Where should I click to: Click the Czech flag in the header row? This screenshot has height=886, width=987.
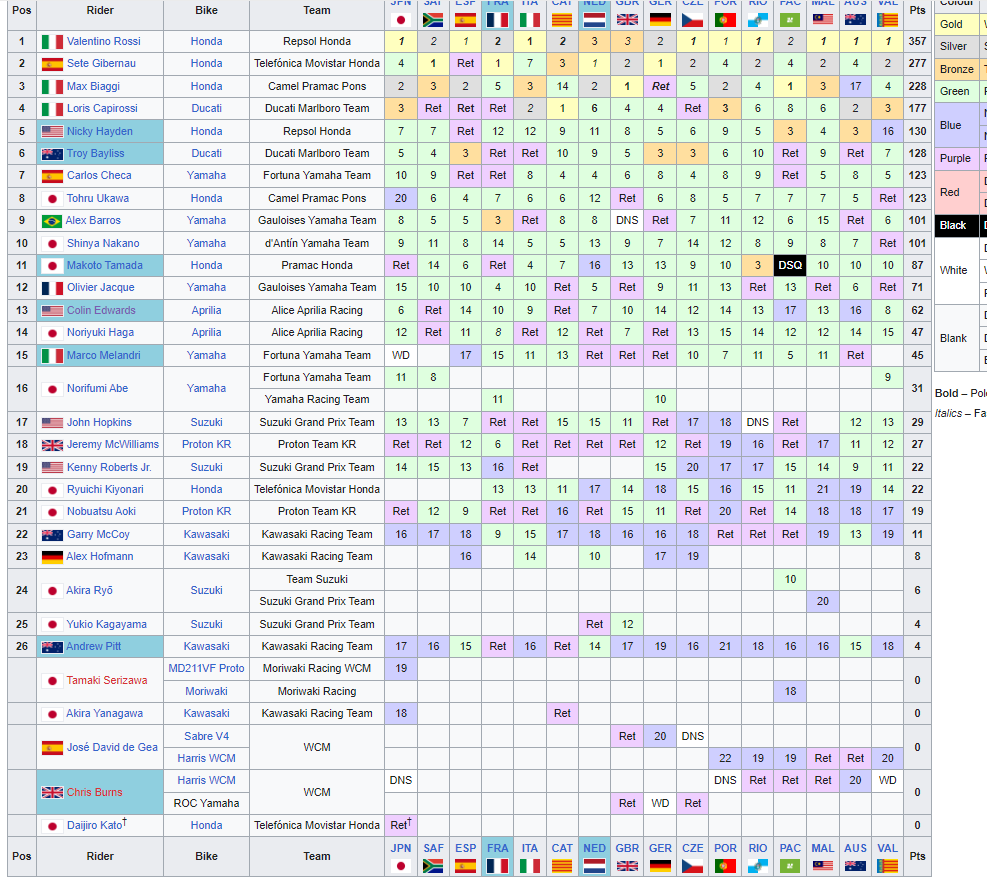(x=692, y=20)
